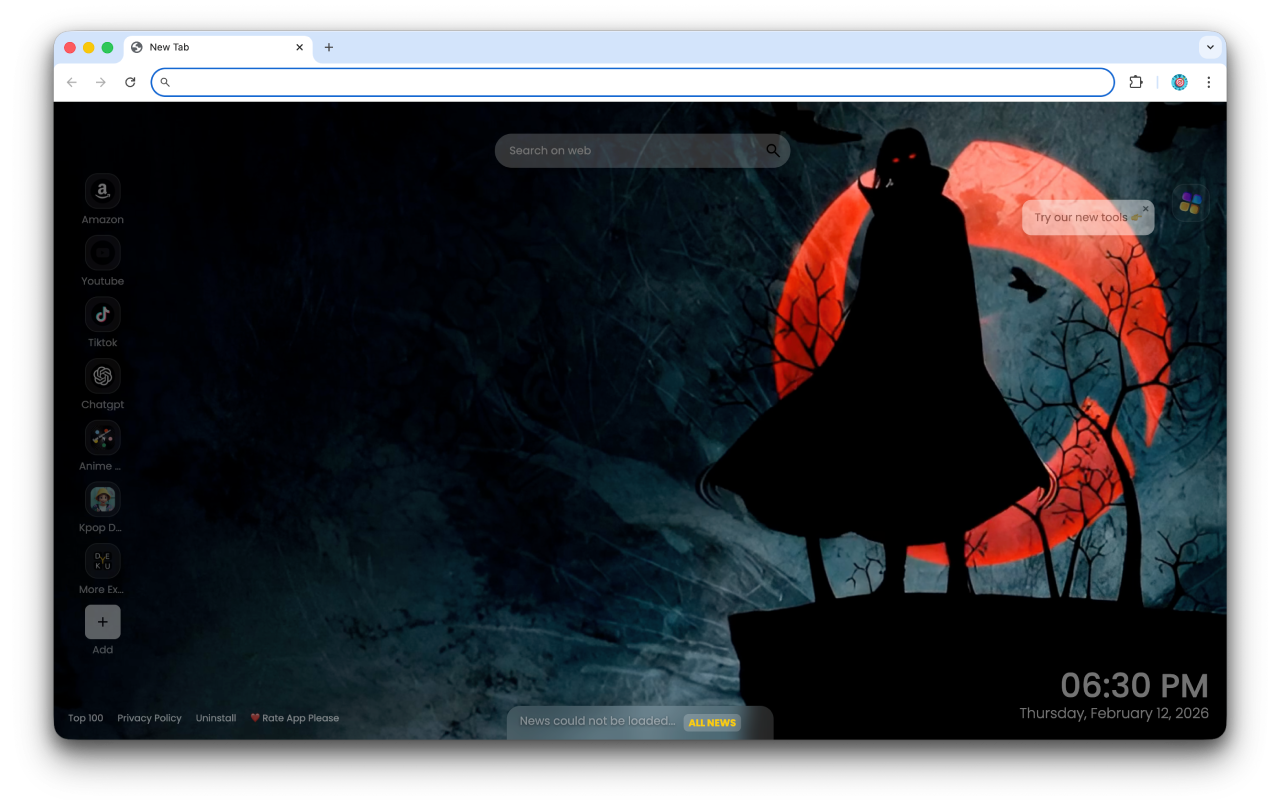Open a new tab with plus button
The height and width of the screenshot is (800, 1280).
pyautogui.click(x=328, y=47)
